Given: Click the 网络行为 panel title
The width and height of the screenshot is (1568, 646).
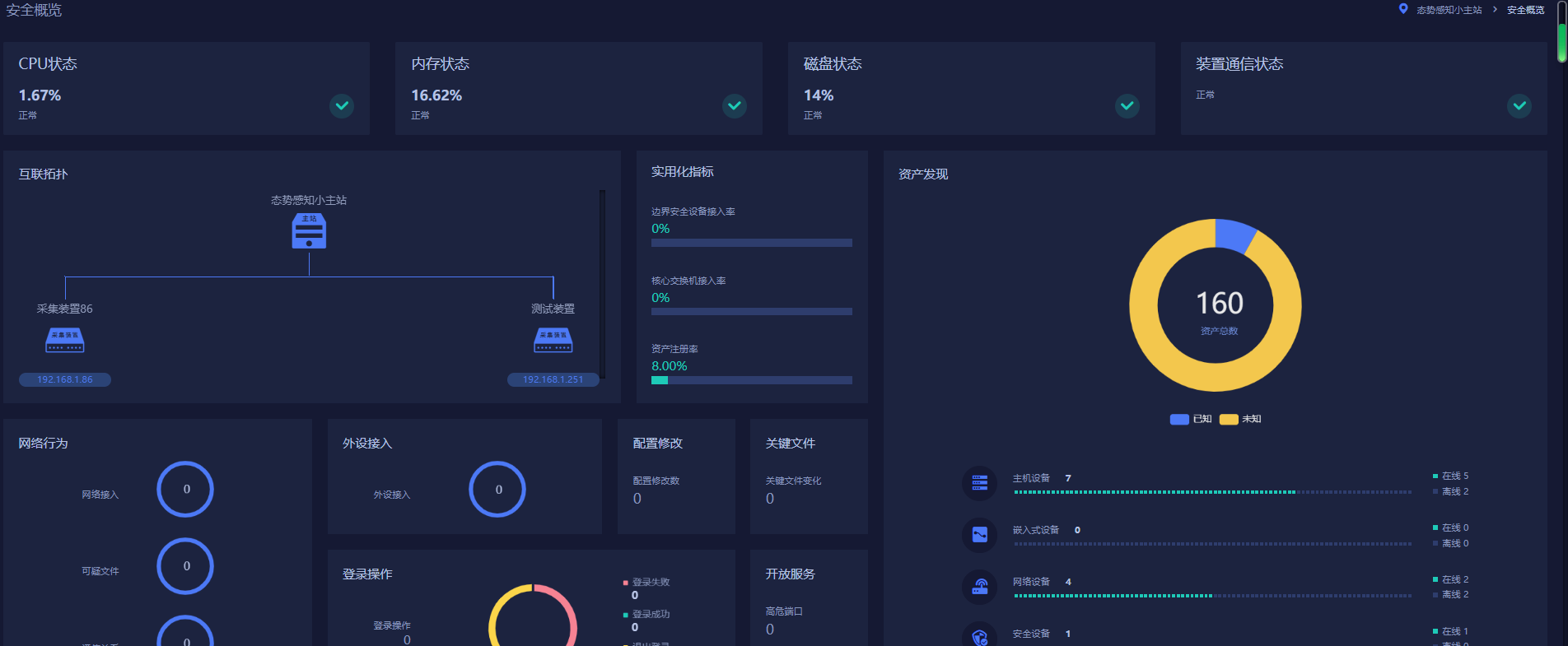Looking at the screenshot, I should 44,443.
